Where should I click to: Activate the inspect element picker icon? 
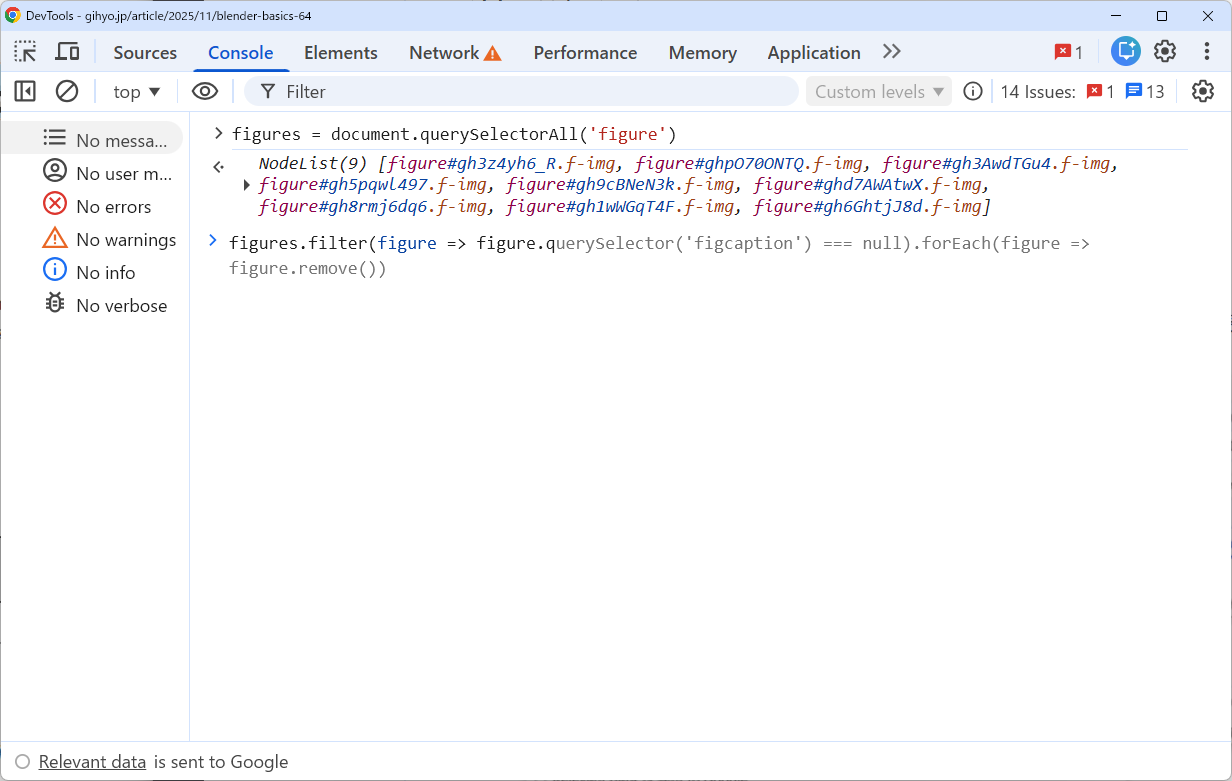click(x=26, y=52)
